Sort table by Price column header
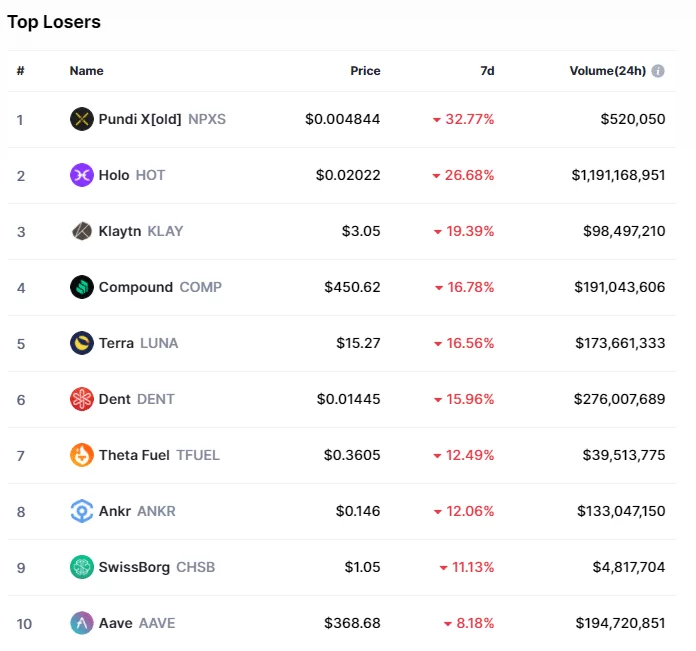This screenshot has height=651, width=696. click(365, 71)
